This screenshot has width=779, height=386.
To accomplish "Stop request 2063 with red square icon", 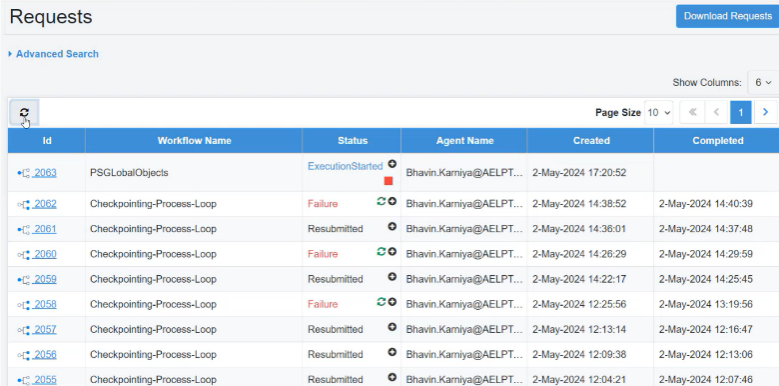I will (x=389, y=181).
